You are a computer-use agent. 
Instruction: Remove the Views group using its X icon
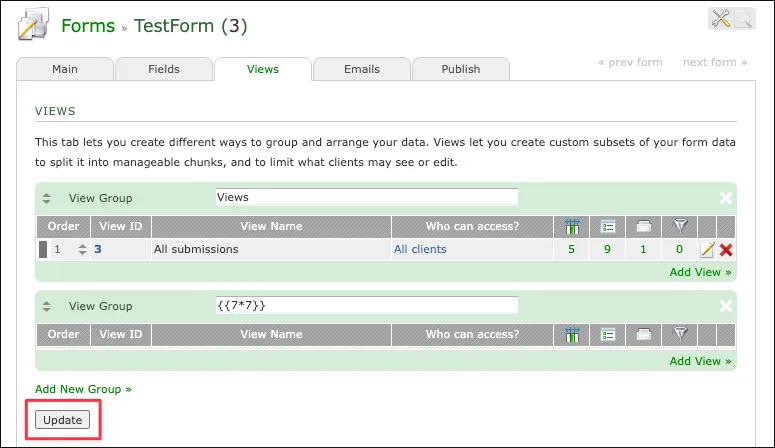point(726,198)
